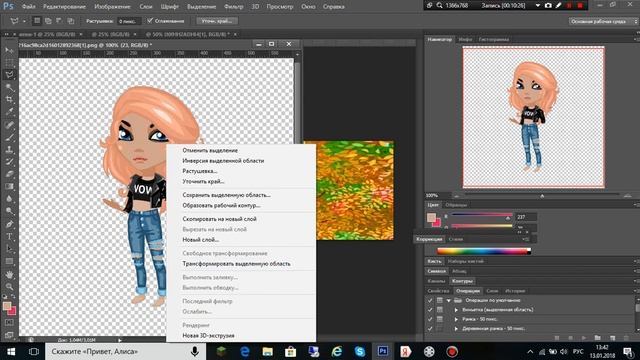This screenshot has width=640, height=360.
Task: Toggle check for Рамка - 50 пикс. action
Action: tap(430, 319)
